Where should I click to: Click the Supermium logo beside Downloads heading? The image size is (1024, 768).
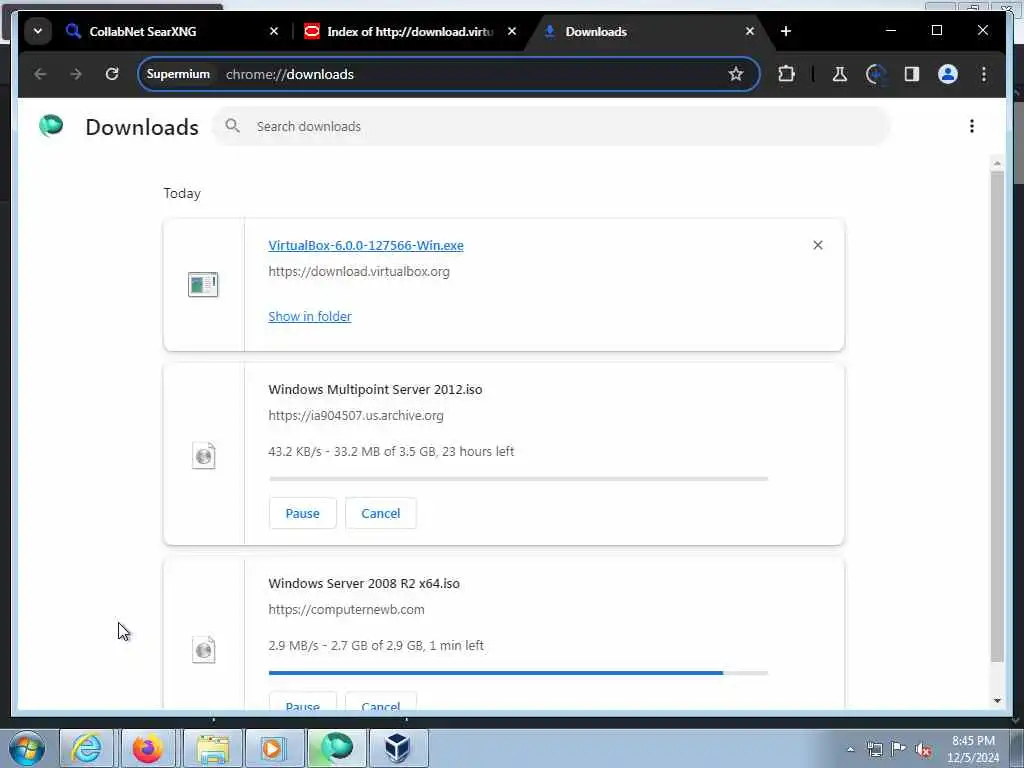[x=51, y=125]
